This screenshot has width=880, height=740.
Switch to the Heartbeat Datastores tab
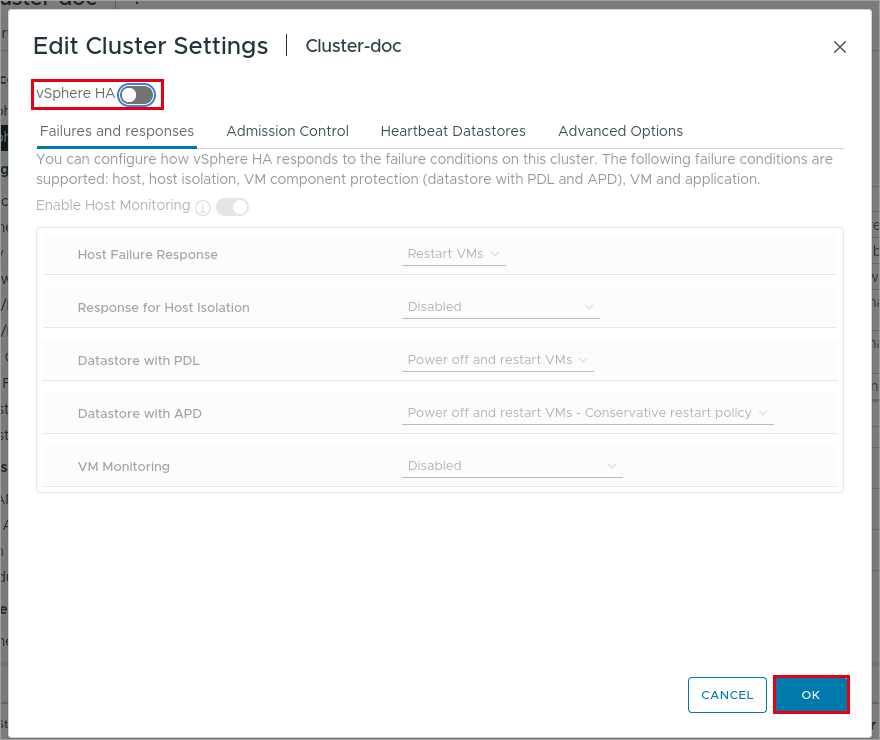click(x=453, y=131)
